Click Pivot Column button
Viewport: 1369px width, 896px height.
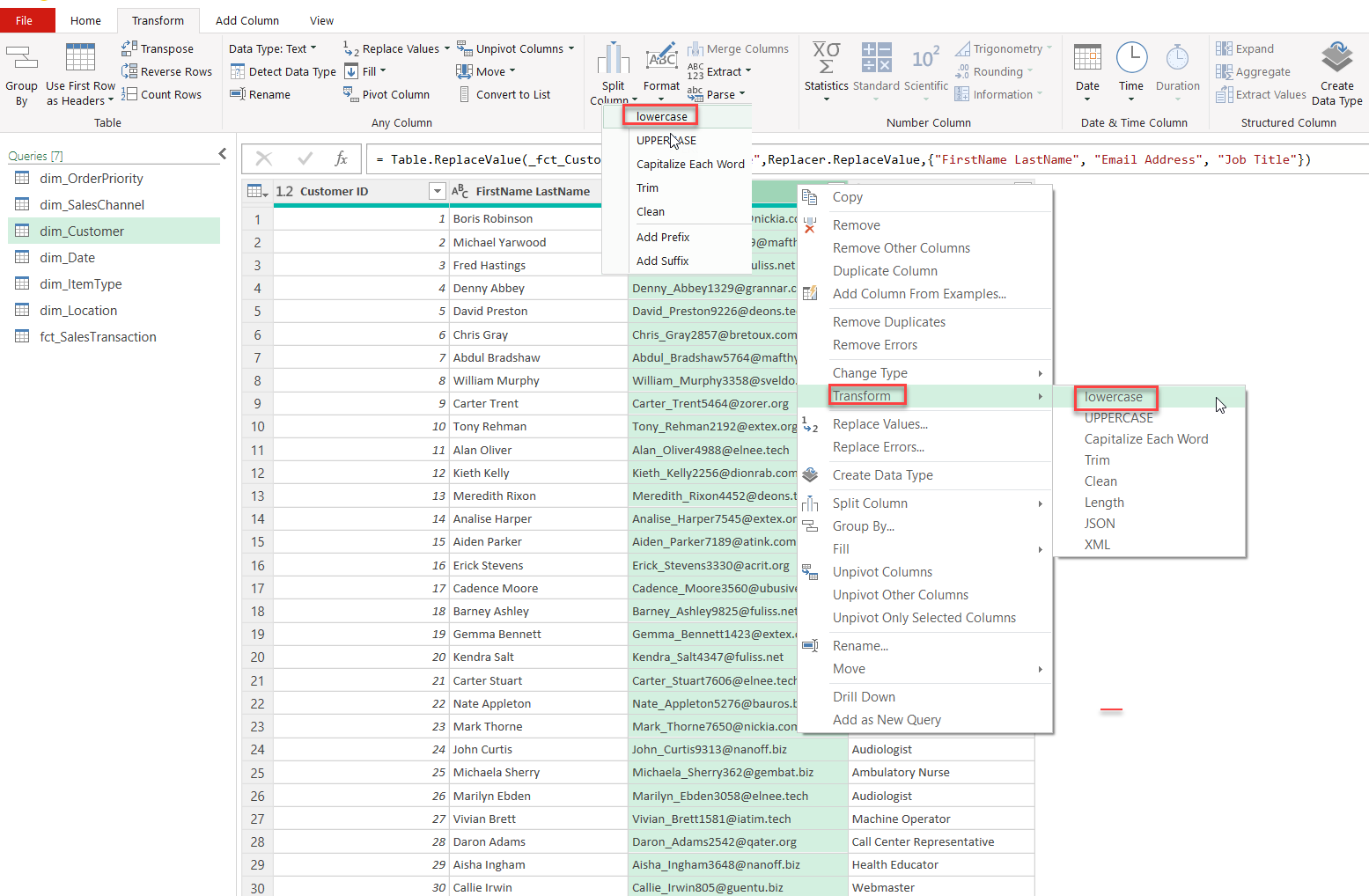[386, 94]
